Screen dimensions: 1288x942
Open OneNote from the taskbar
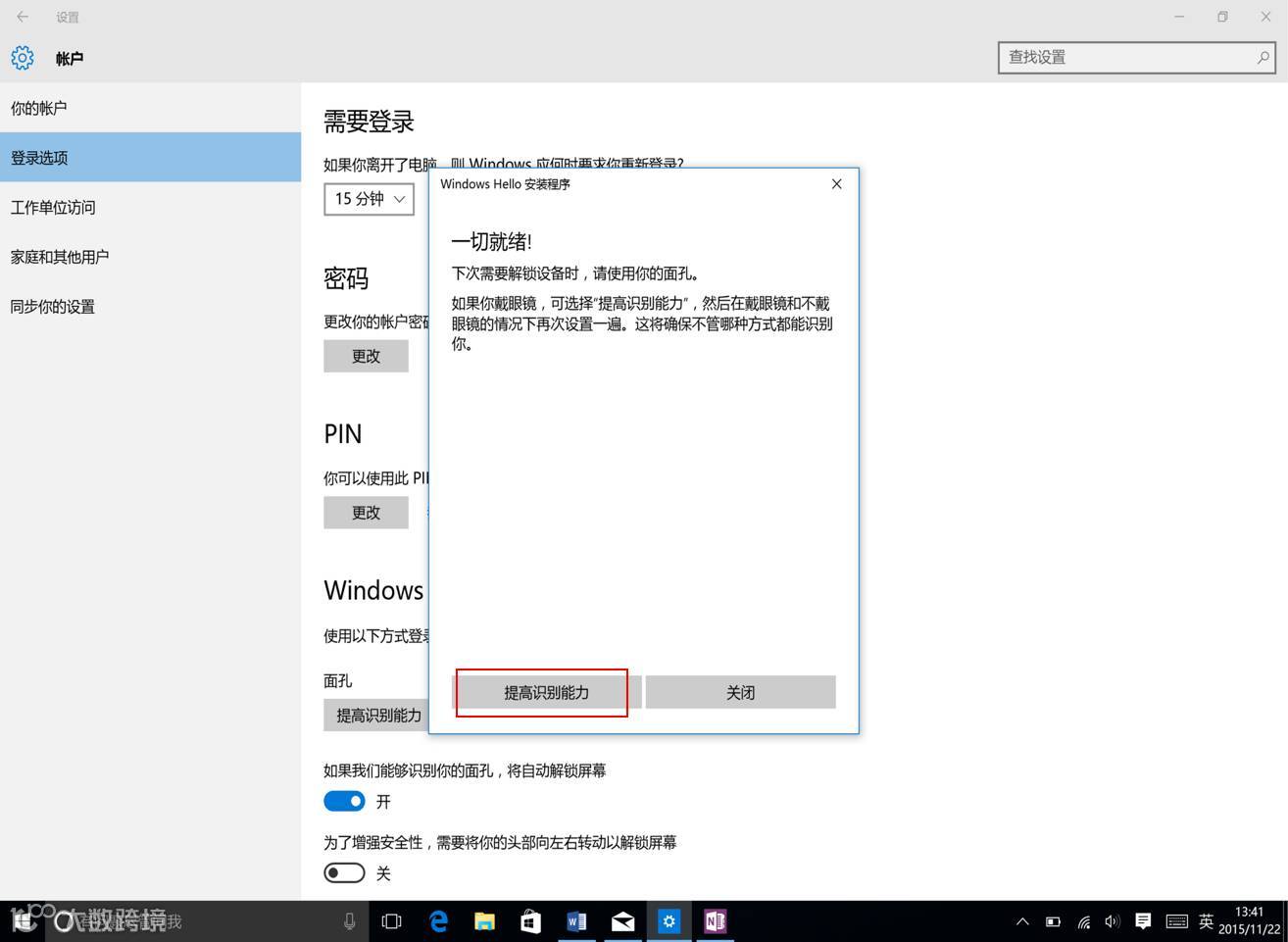pos(715,921)
